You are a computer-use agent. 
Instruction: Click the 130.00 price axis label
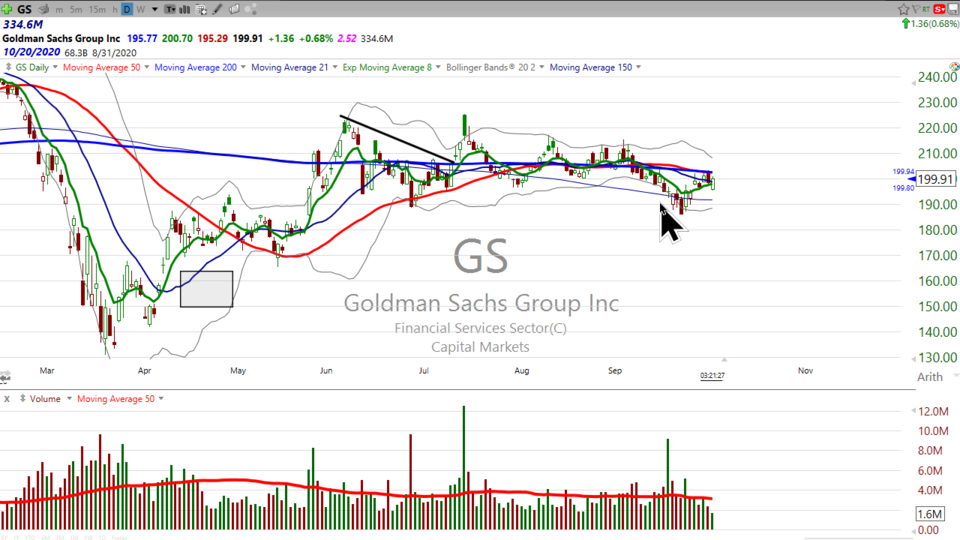[x=937, y=358]
